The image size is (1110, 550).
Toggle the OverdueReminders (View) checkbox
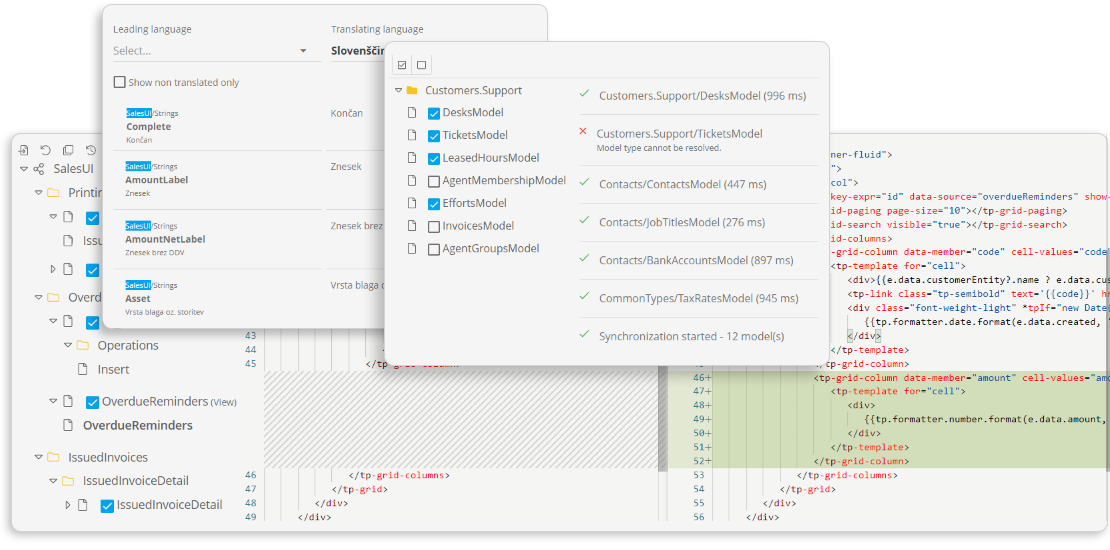92,402
